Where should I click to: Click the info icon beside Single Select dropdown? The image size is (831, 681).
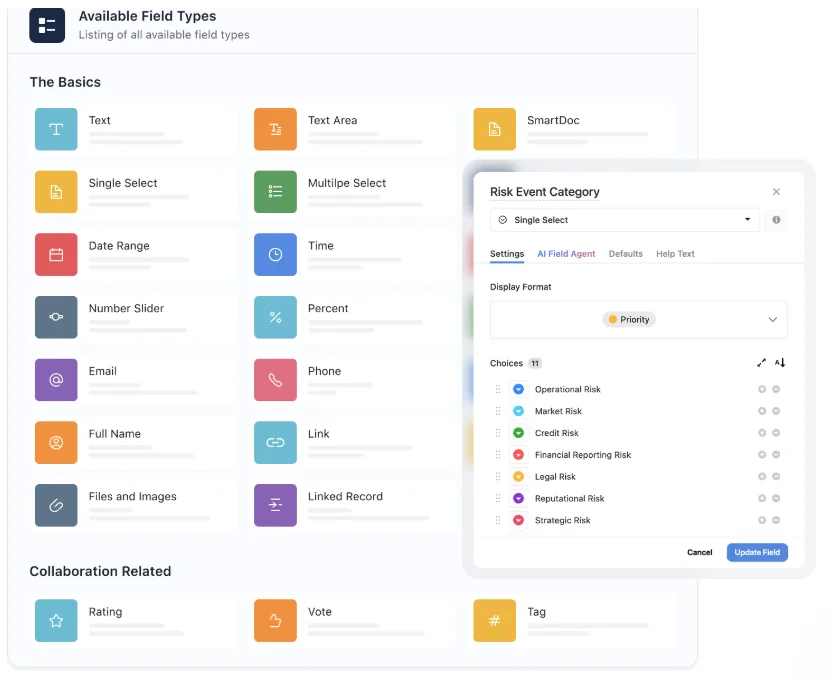click(776, 219)
